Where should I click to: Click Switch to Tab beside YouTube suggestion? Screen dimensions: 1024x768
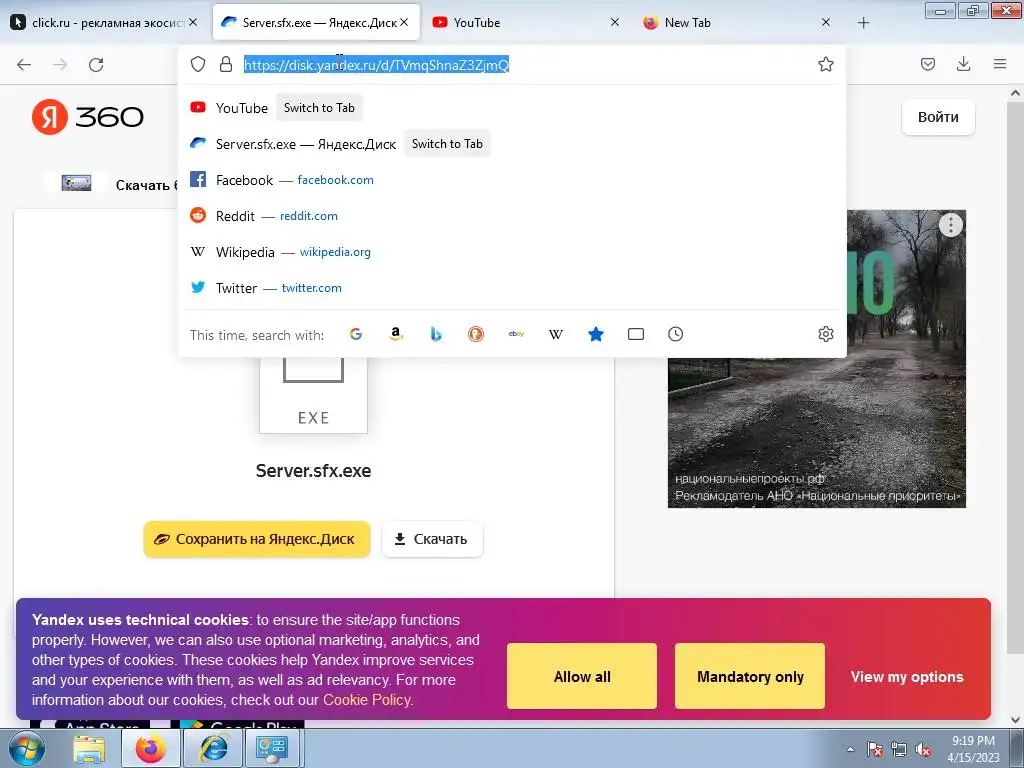pyautogui.click(x=319, y=108)
